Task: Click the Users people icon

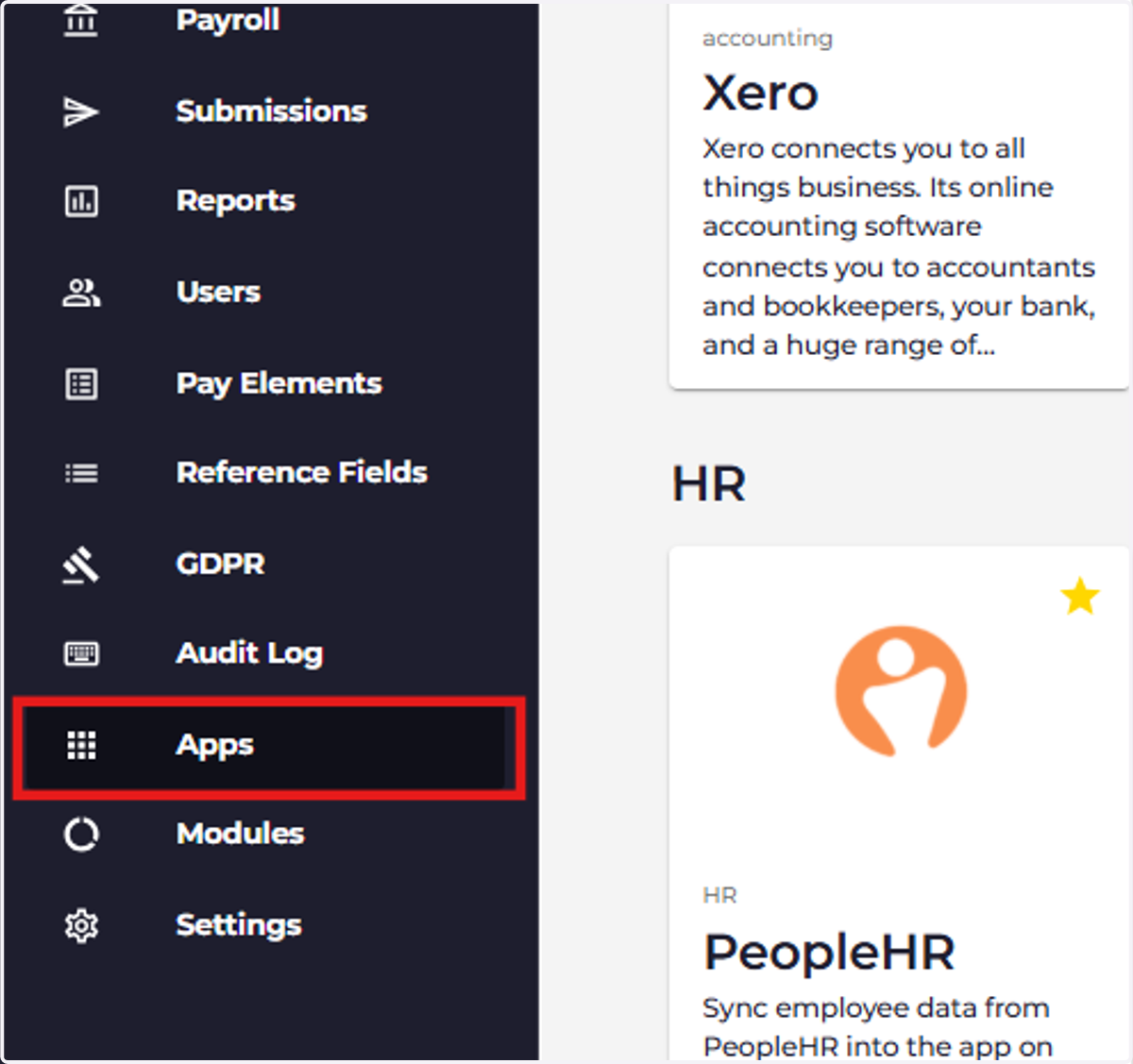Action: coord(81,293)
